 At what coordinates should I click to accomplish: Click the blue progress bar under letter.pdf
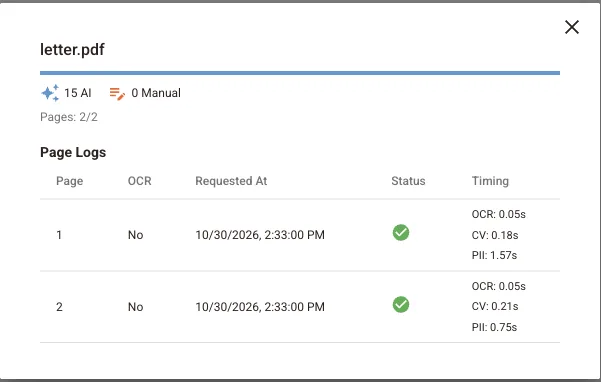[300, 73]
